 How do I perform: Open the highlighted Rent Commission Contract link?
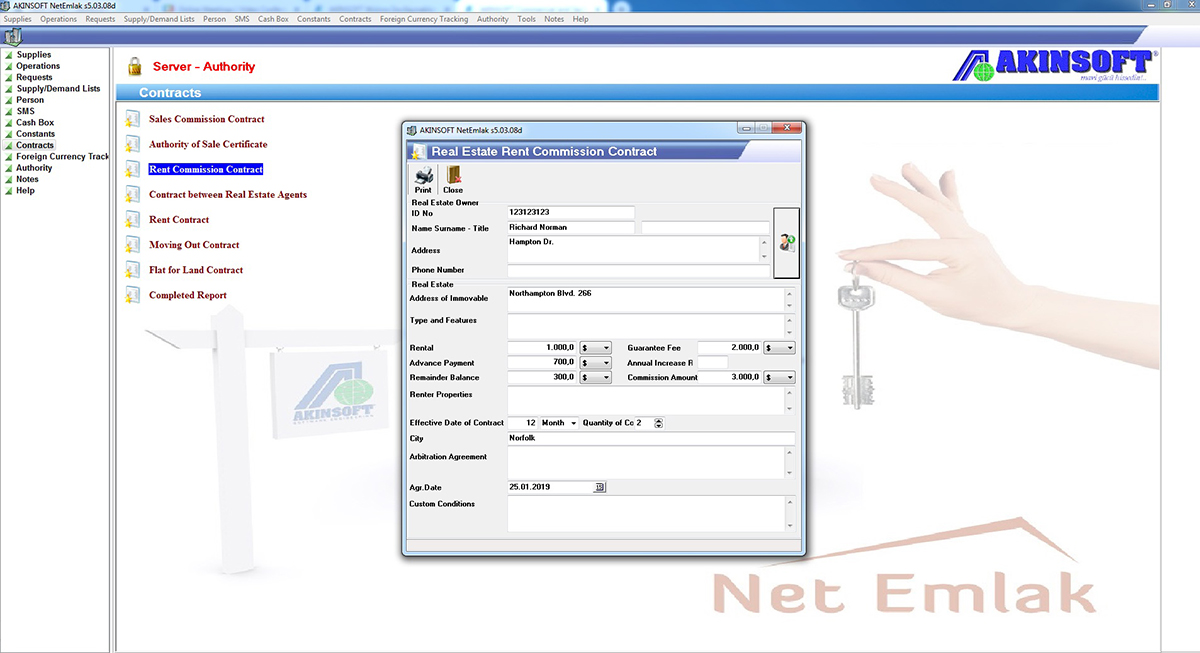coord(206,169)
